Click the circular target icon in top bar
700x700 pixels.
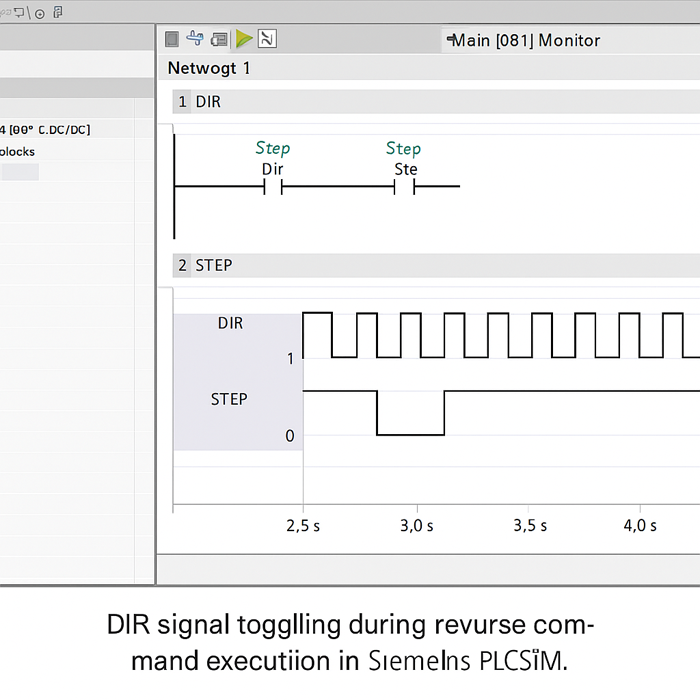(39, 13)
